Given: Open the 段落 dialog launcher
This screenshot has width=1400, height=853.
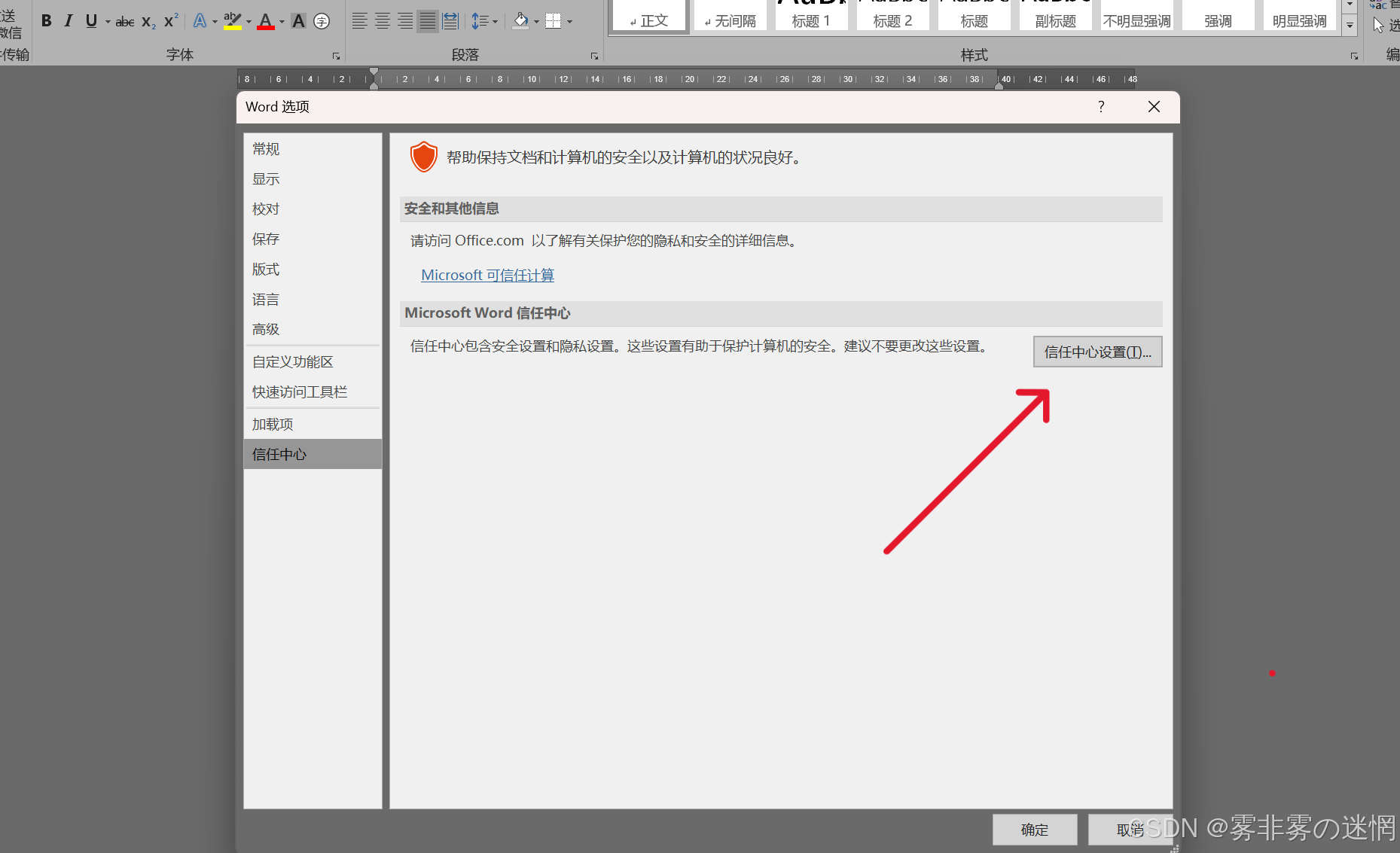Looking at the screenshot, I should (x=594, y=56).
